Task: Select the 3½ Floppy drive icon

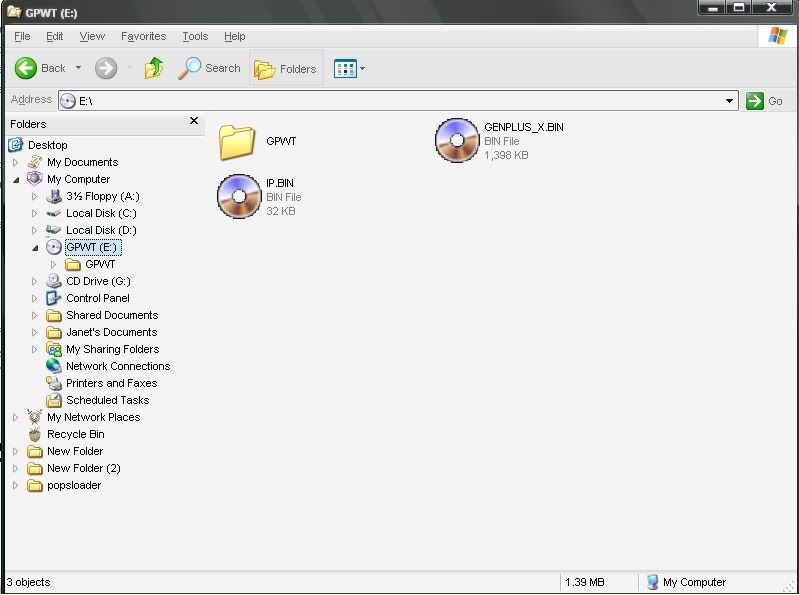Action: (54, 196)
